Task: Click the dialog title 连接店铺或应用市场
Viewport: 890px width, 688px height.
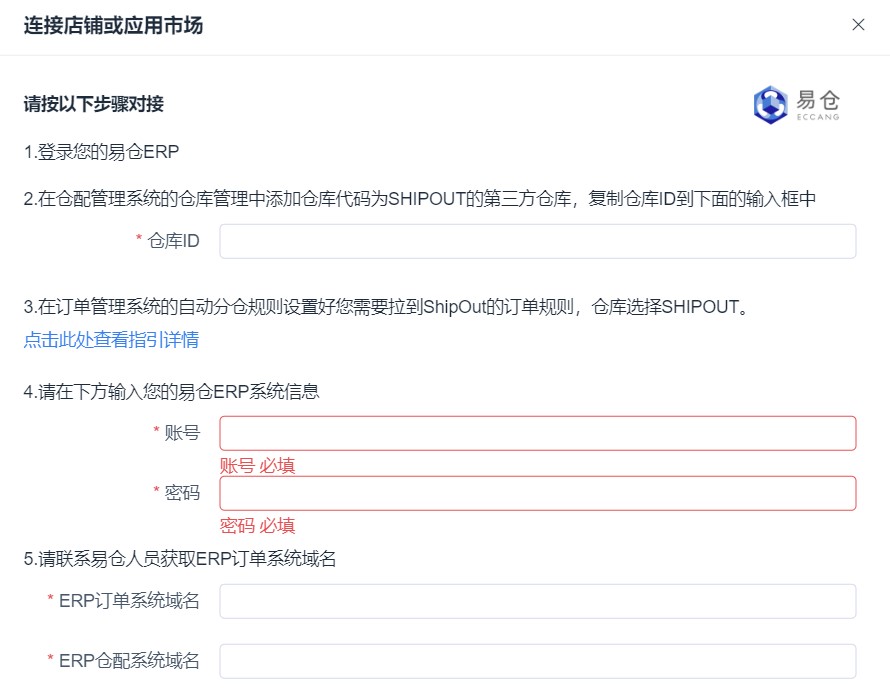Action: (x=113, y=26)
